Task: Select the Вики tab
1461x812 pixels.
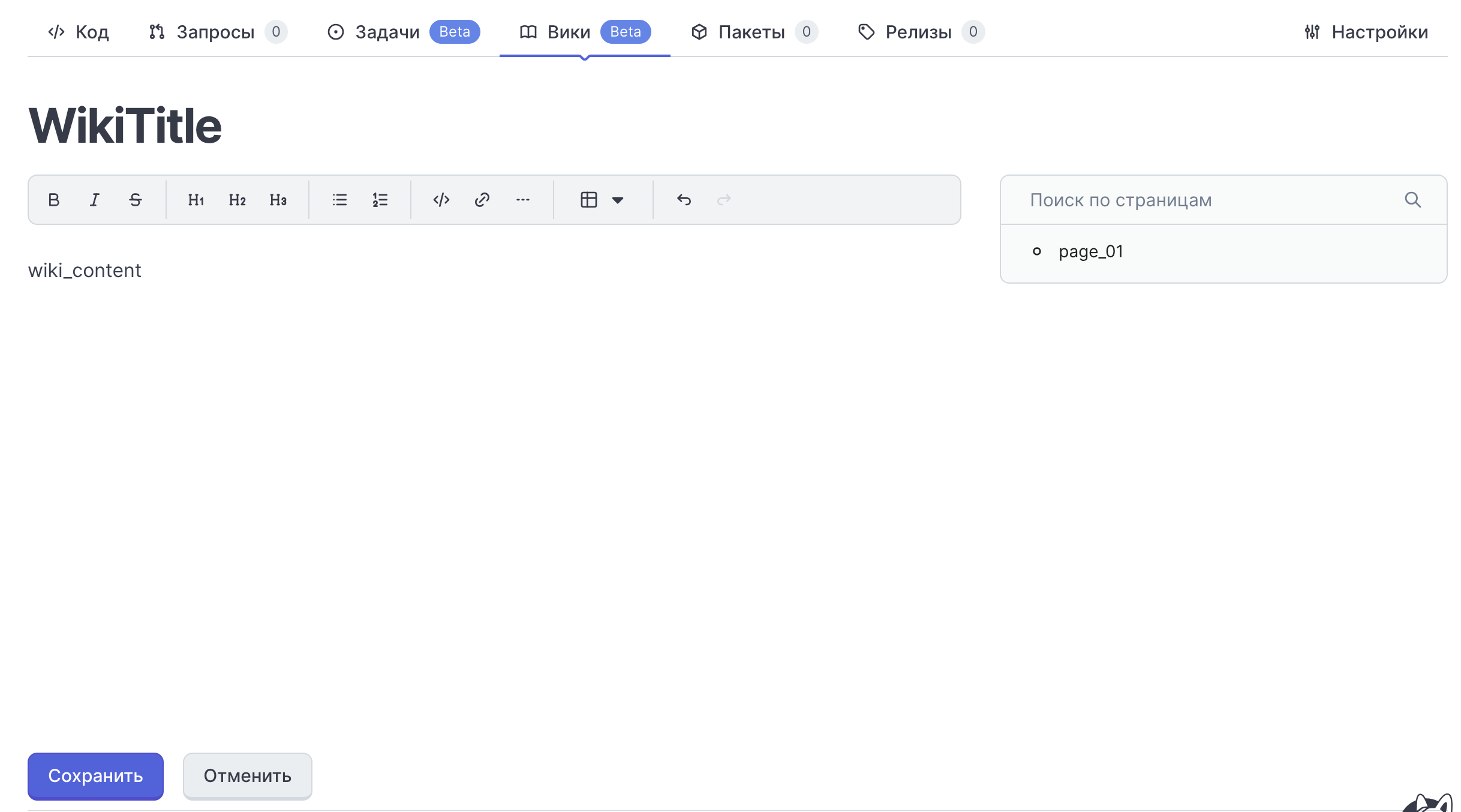Action: point(585,32)
